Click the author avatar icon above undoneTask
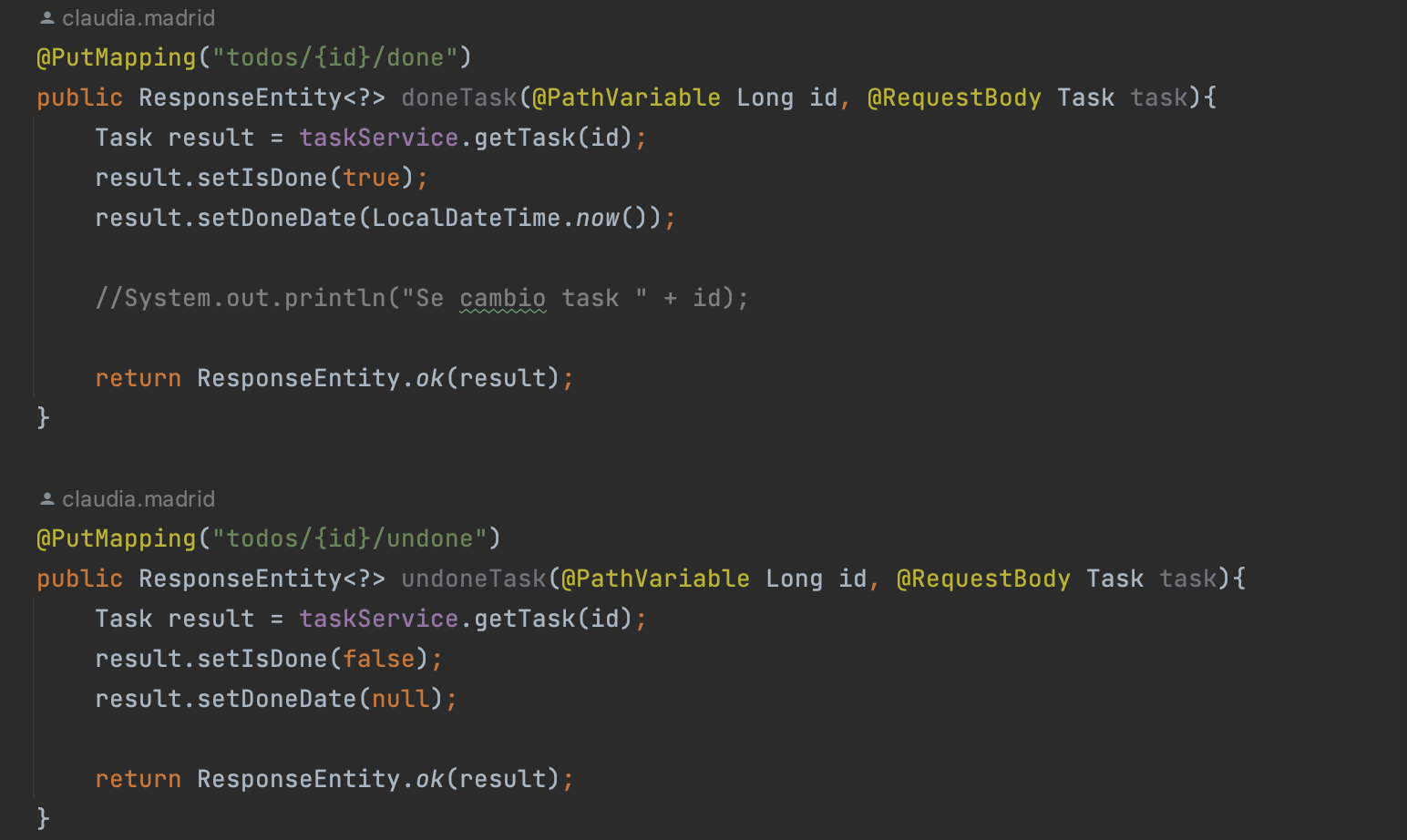The width and height of the screenshot is (1407, 840). coord(46,497)
